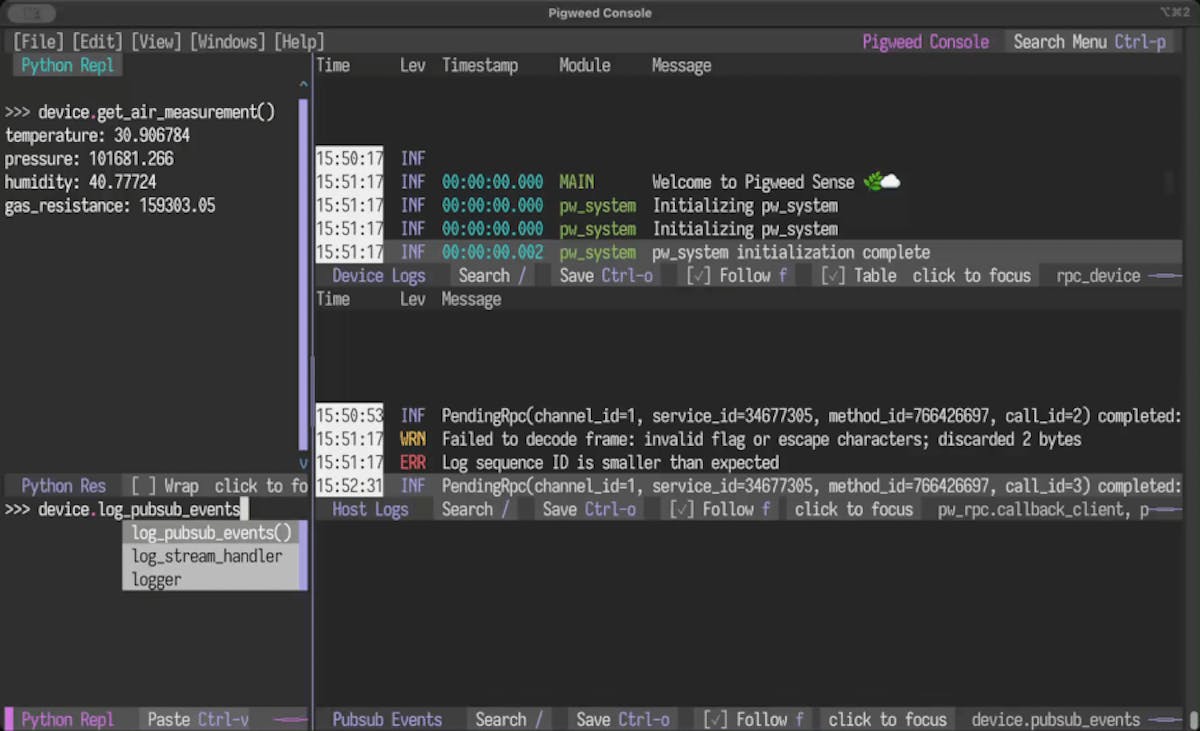Click Python Repl label in bottom bar
1200x731 pixels.
[x=68, y=719]
